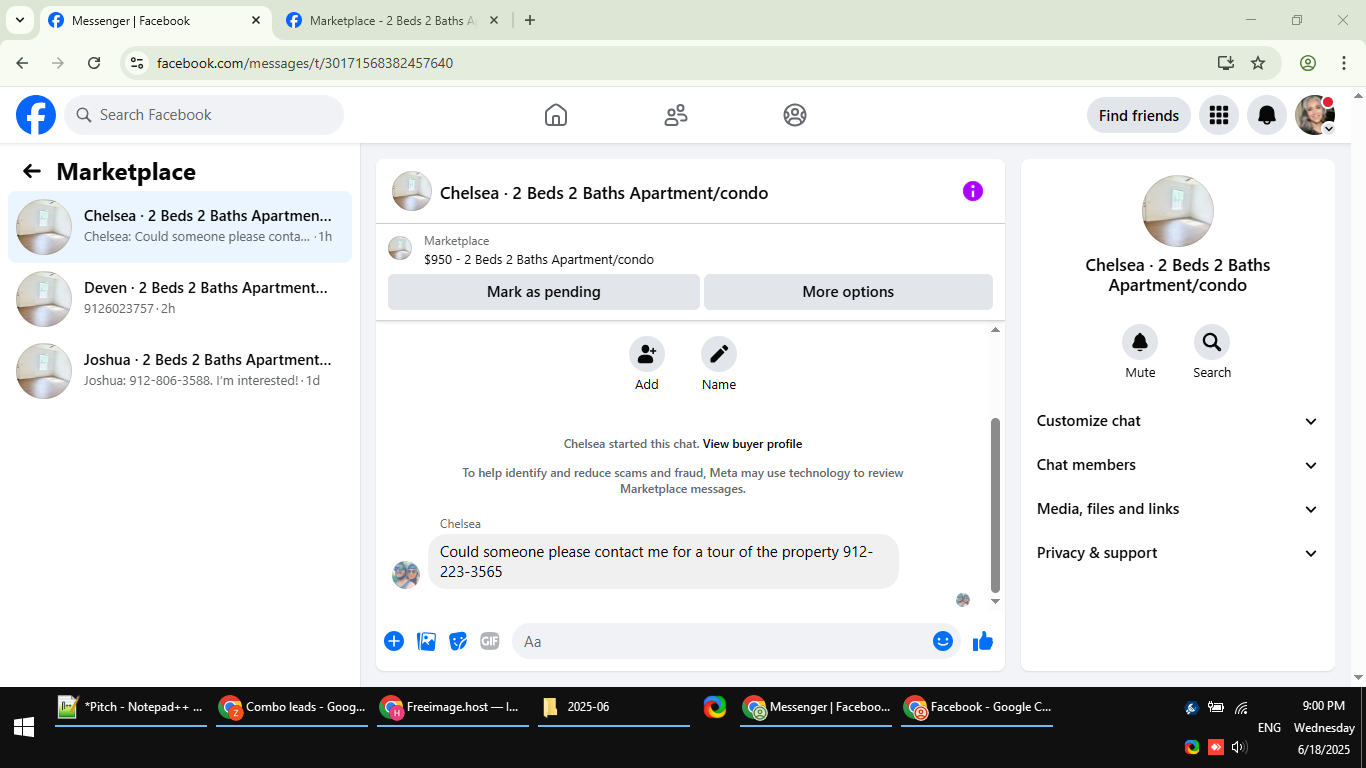The width and height of the screenshot is (1366, 768).
Task: Search in conversation with the magnifier icon
Action: [1212, 343]
